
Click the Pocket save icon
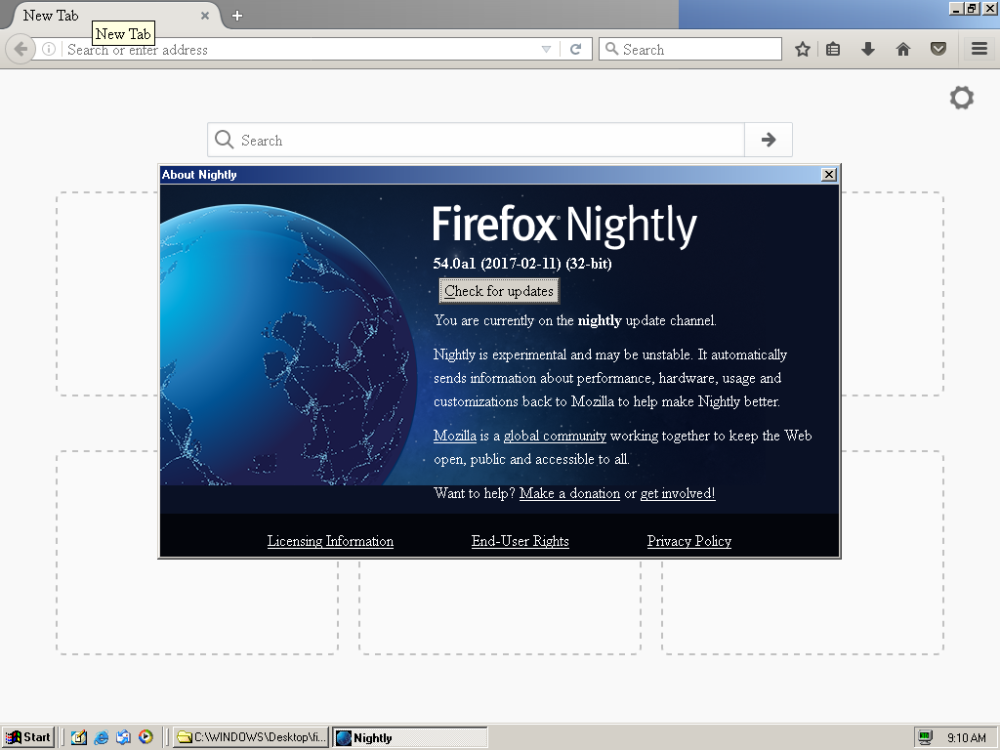pos(938,49)
